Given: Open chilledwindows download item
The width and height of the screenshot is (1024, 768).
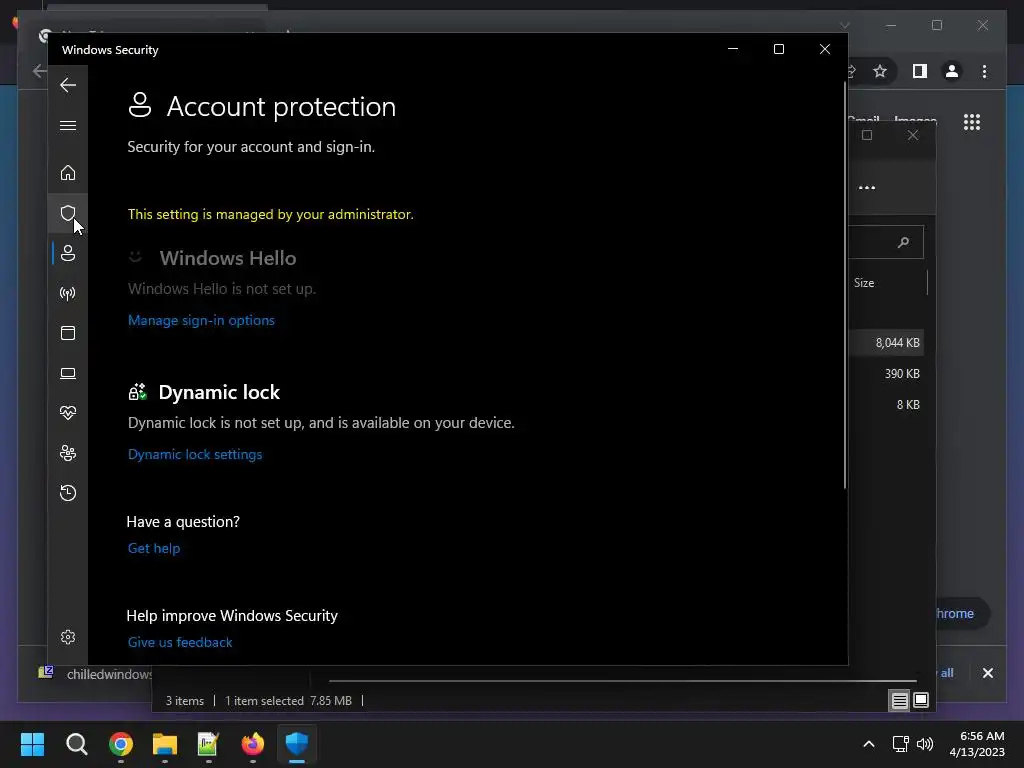Looking at the screenshot, I should pyautogui.click(x=95, y=674).
